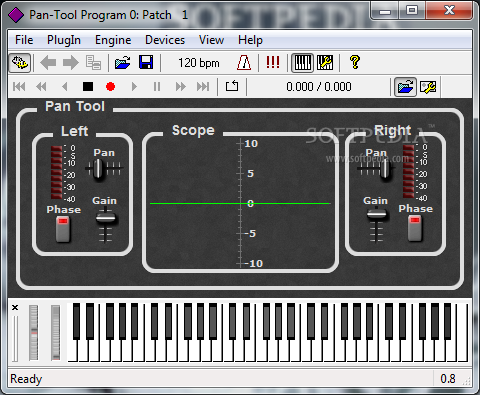Click the Ready status bar text
The width and height of the screenshot is (480, 395).
coord(26,379)
